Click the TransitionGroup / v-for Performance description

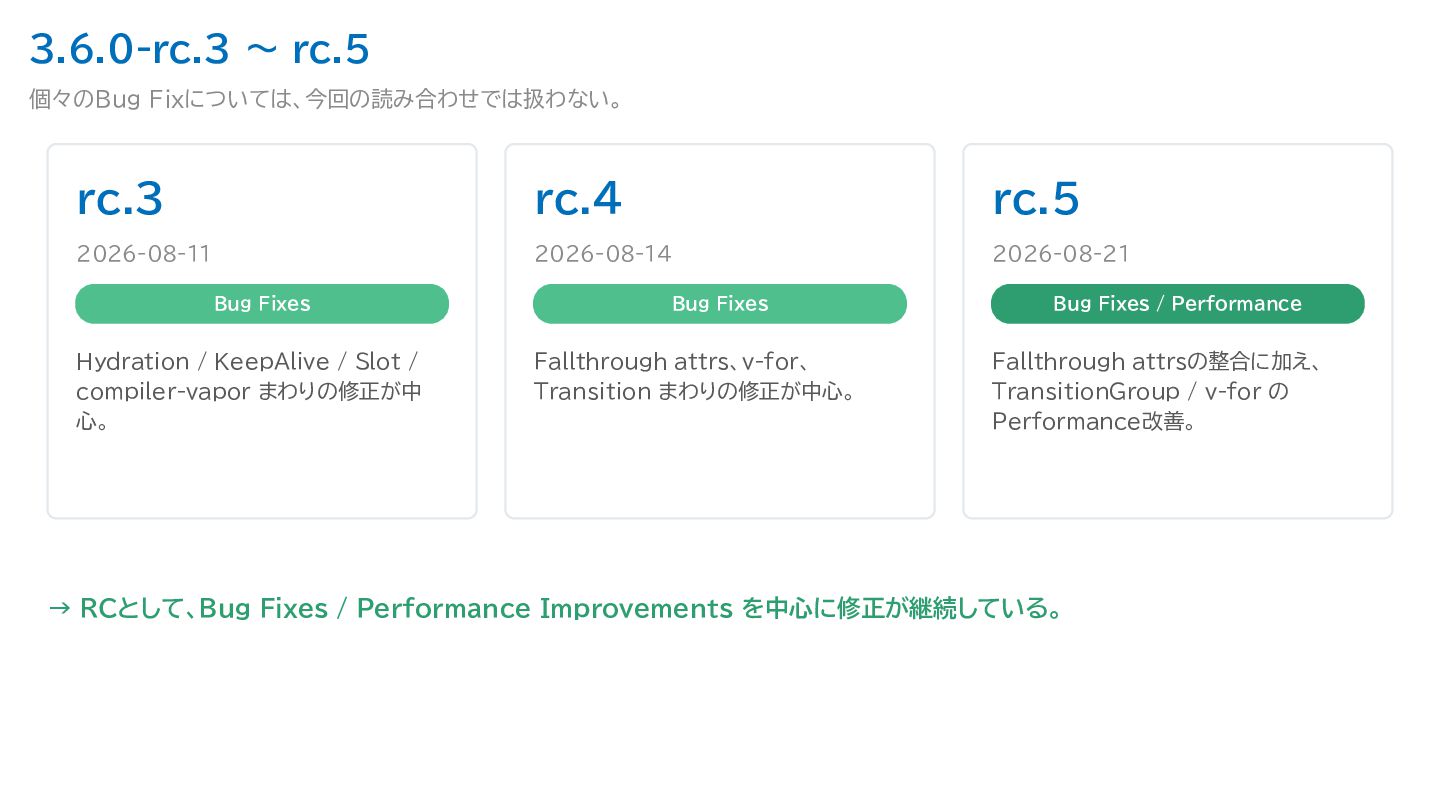[x=1157, y=391]
